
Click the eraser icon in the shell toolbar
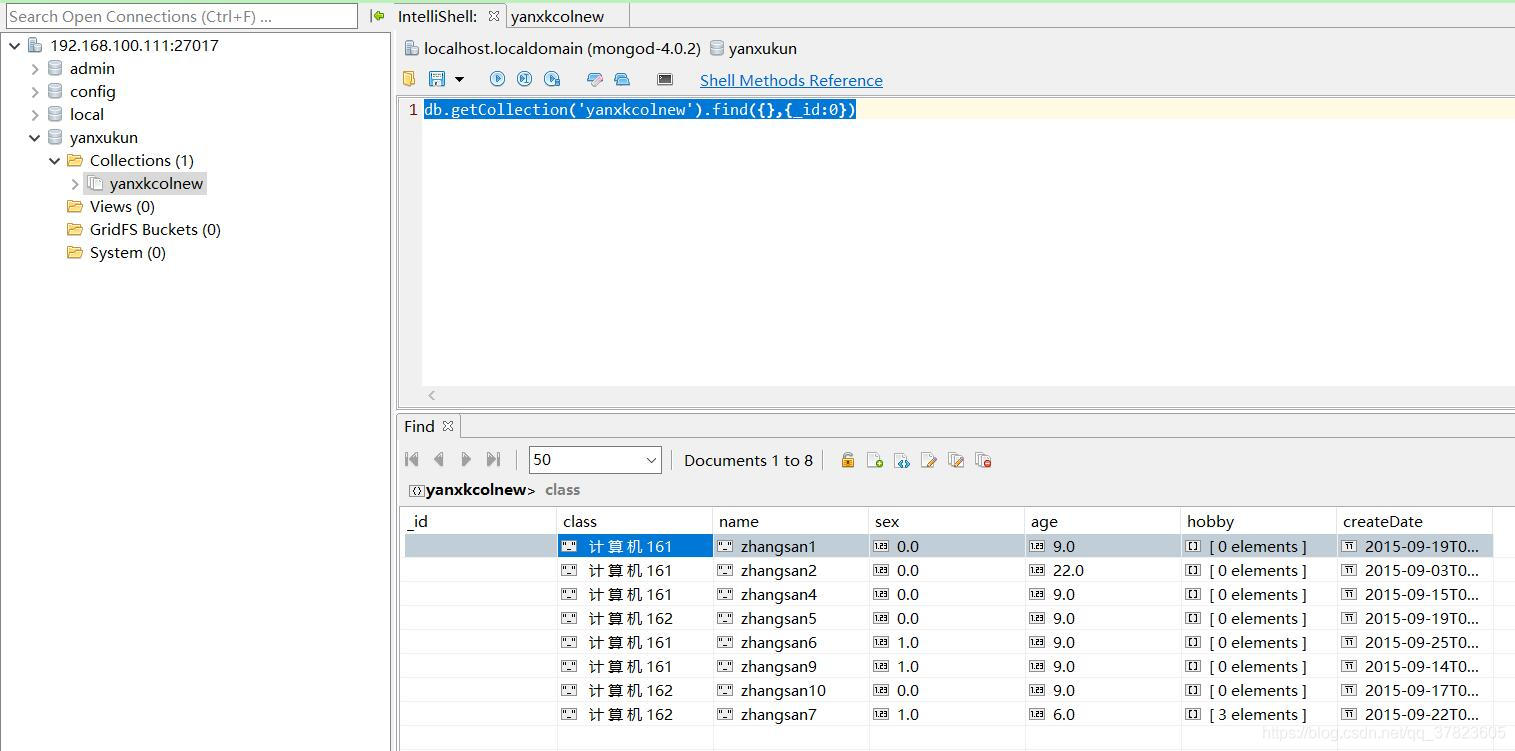(x=595, y=79)
